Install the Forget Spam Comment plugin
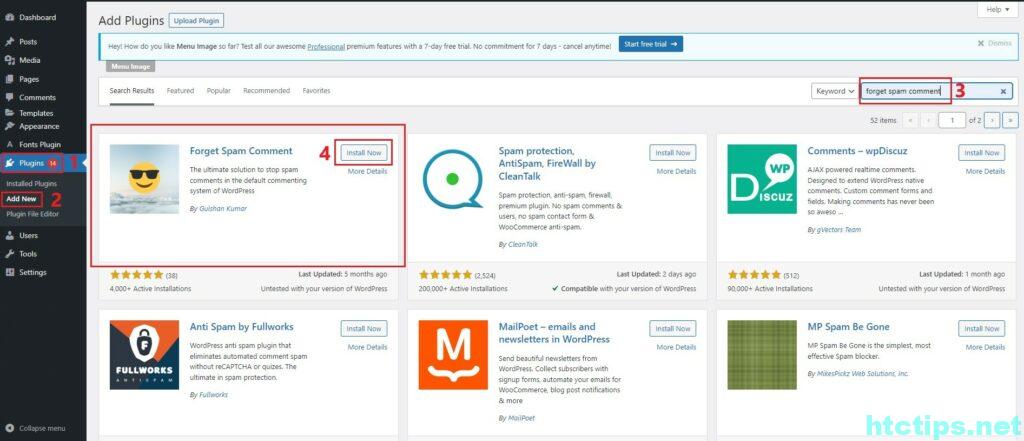Viewport: 1024px width, 441px height. (362, 153)
